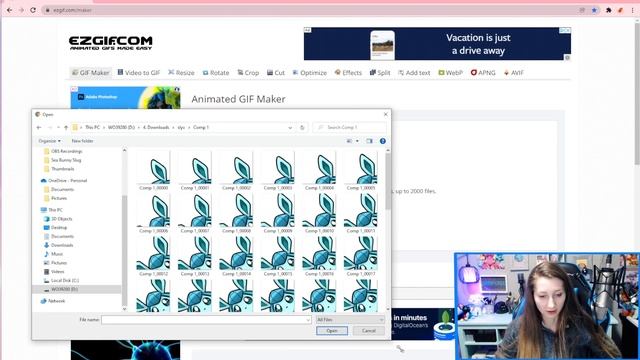Open the Organize dropdown menu
The image size is (640, 360).
49,141
